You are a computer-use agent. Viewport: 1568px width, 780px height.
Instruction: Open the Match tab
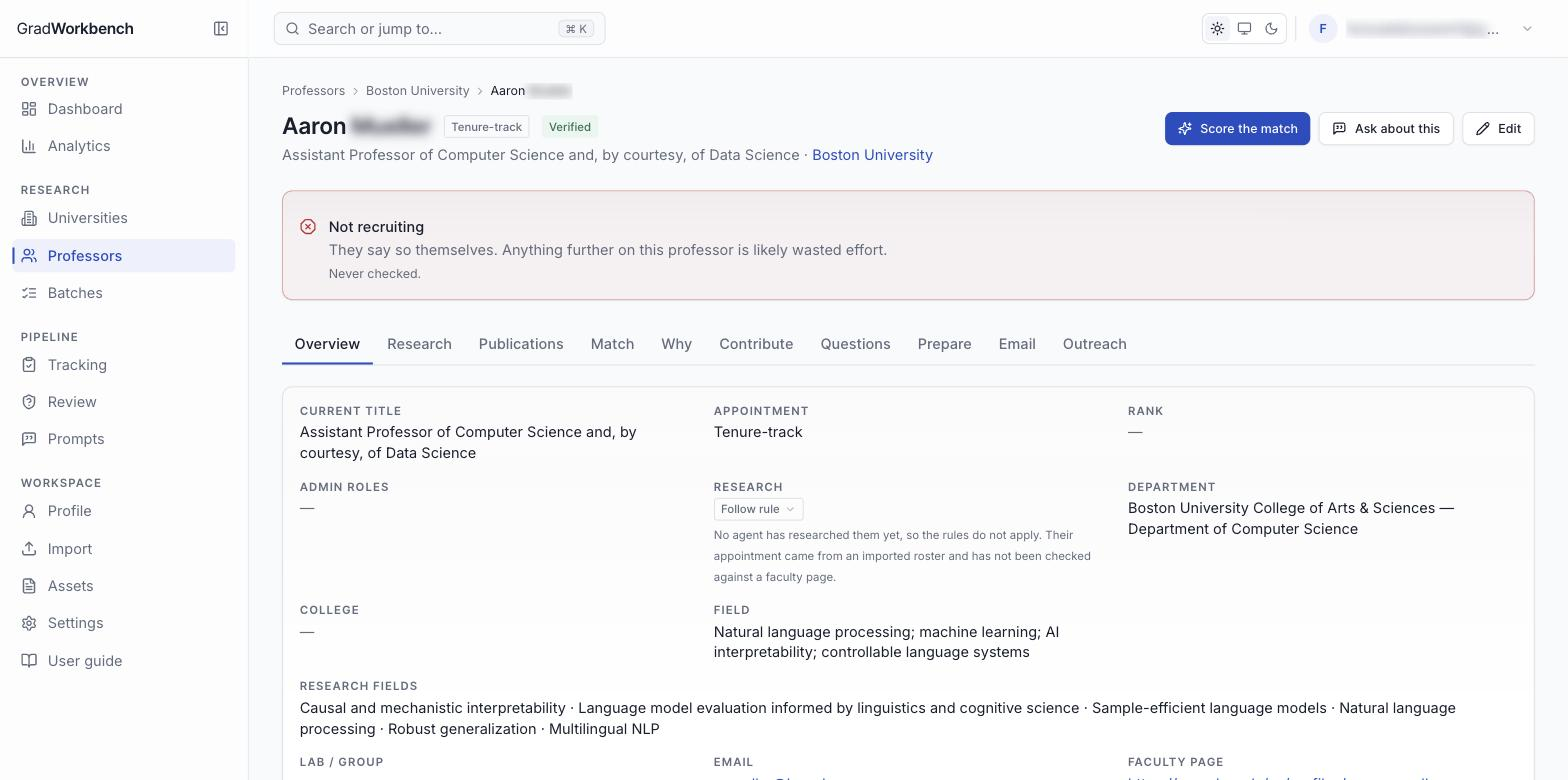[x=612, y=344]
